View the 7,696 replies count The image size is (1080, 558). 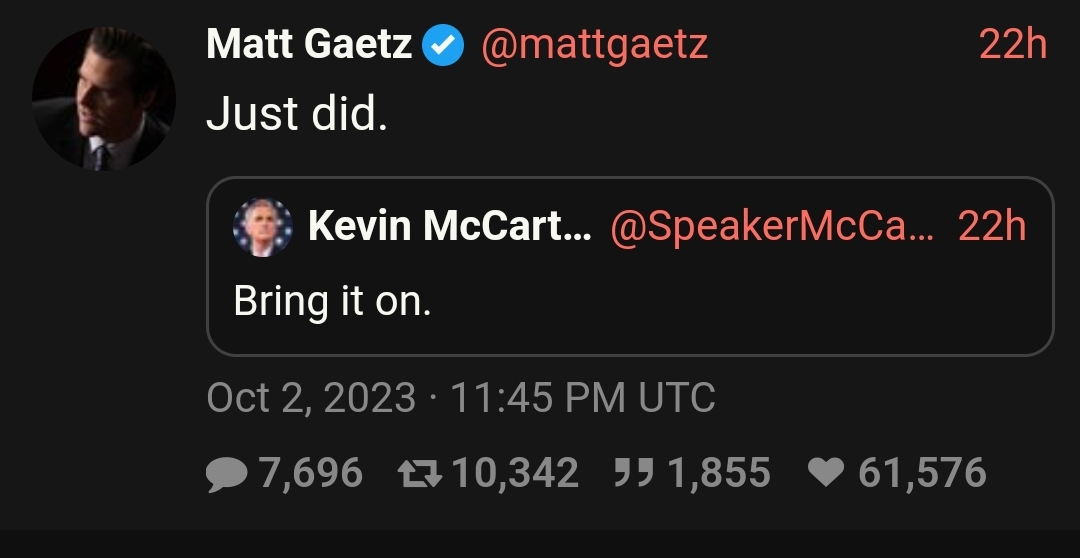click(311, 473)
